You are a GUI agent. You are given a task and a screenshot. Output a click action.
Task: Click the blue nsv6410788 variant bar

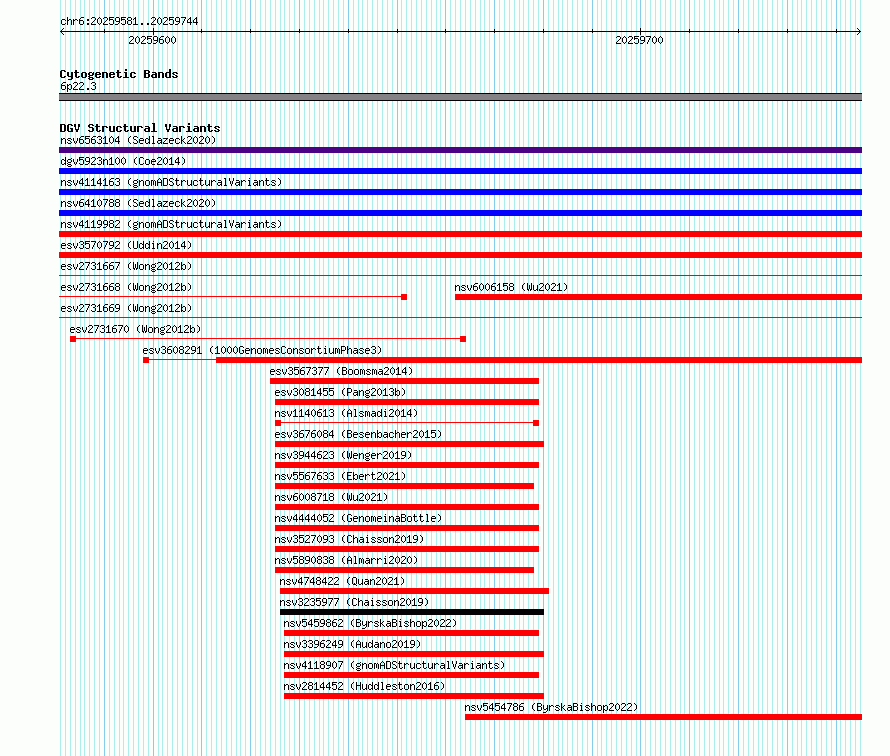(x=460, y=213)
